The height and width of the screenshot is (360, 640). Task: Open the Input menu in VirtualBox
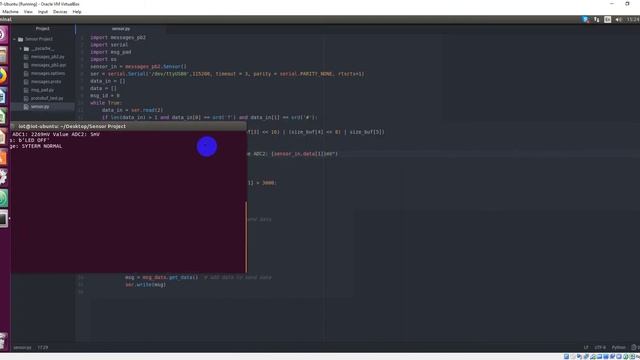click(43, 12)
